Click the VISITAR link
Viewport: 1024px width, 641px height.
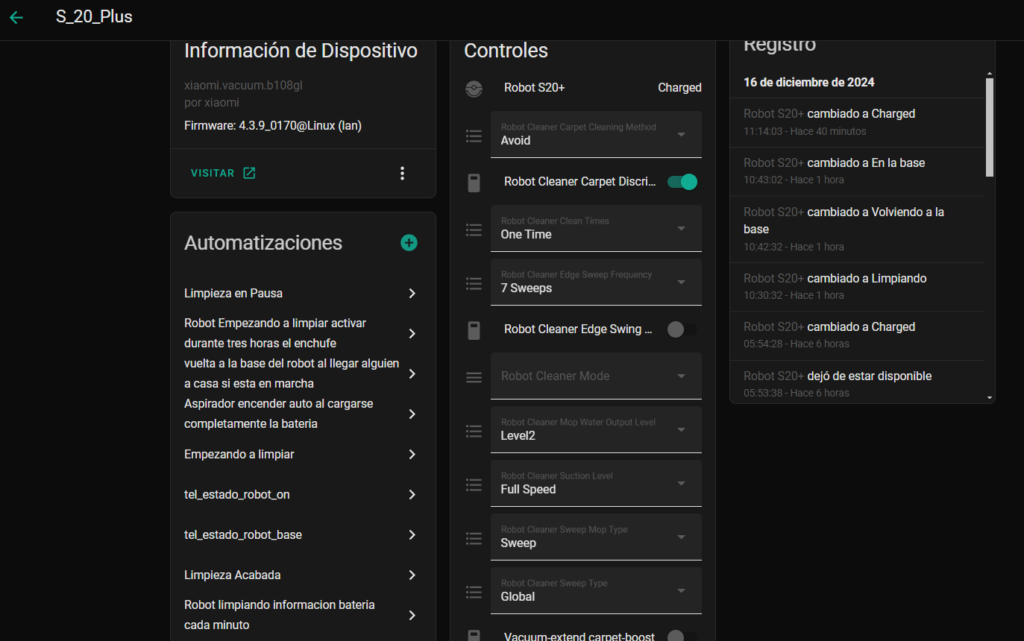click(x=213, y=173)
